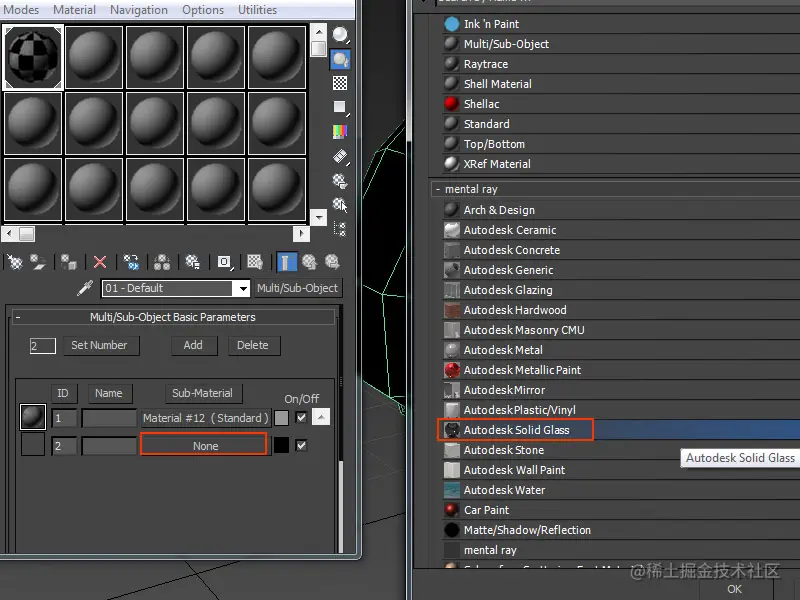
Task: Toggle the Show End Result icon
Action: (286, 262)
